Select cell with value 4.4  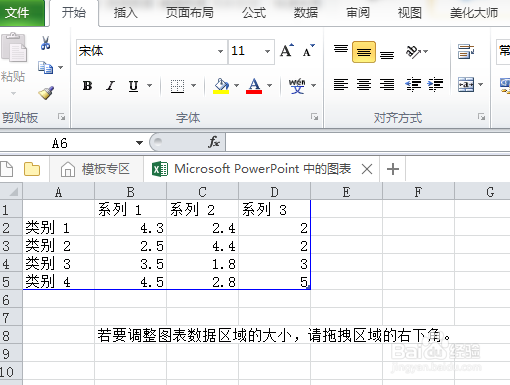(203, 246)
